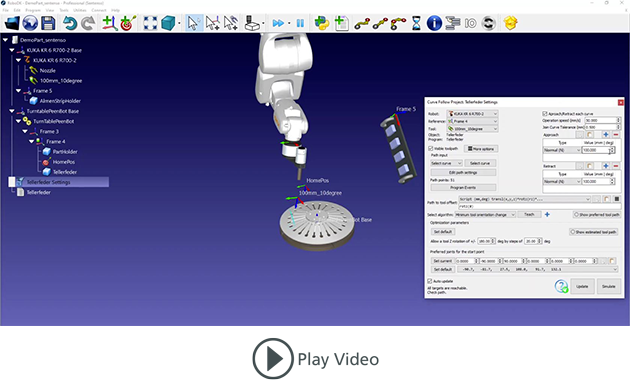Viewport: 630px width, 384px height.
Task: Open the Robot selection dropdown
Action: coord(472,114)
